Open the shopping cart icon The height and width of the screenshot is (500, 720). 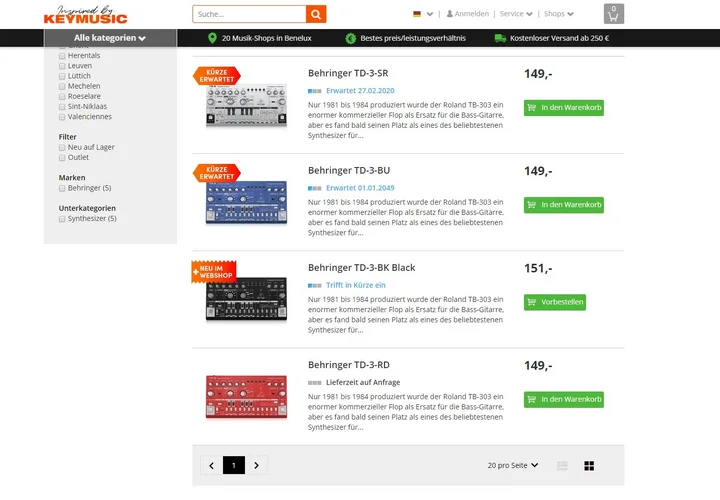pyautogui.click(x=613, y=14)
